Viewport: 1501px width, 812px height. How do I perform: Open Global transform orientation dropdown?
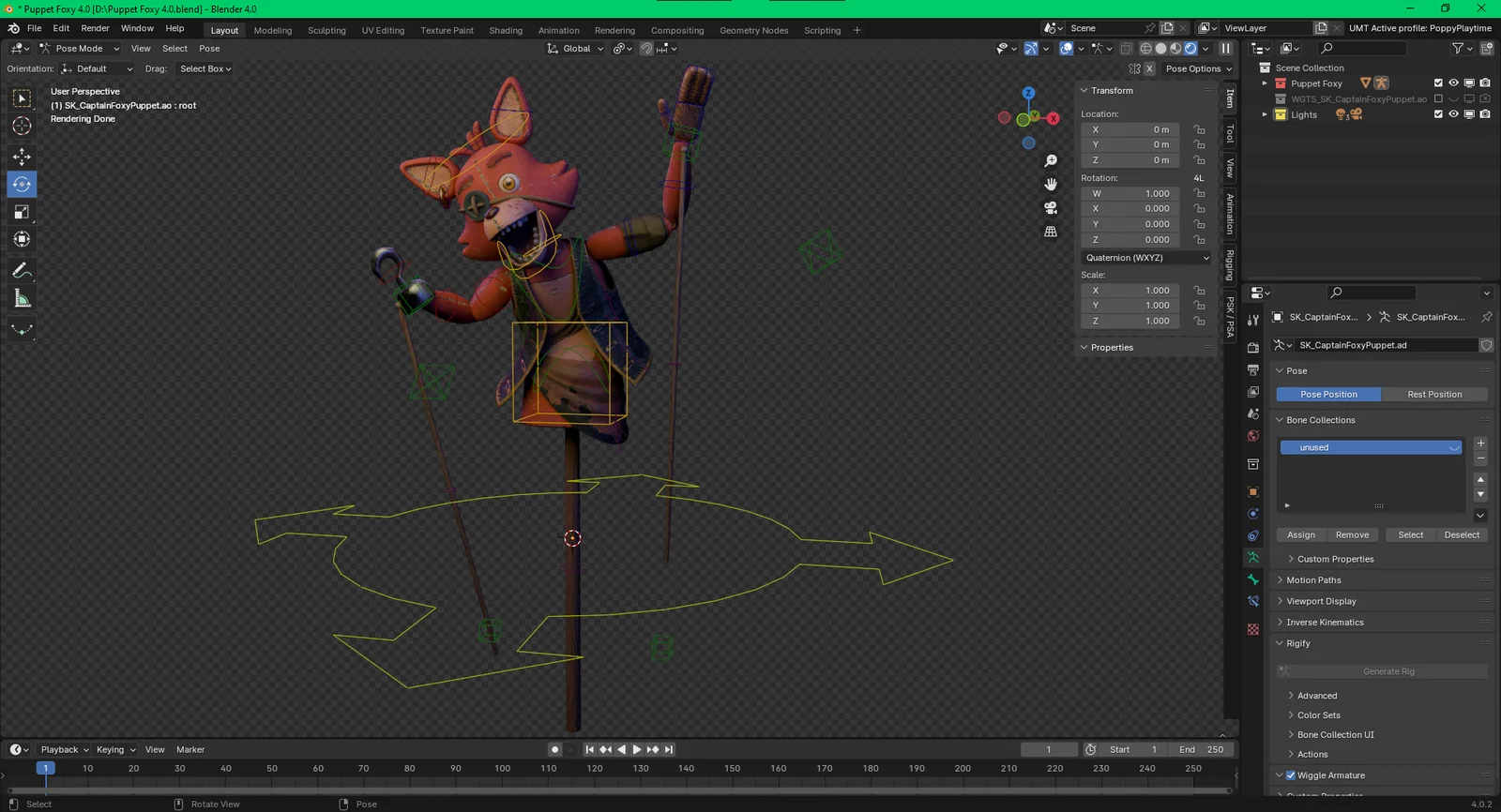pyautogui.click(x=576, y=49)
